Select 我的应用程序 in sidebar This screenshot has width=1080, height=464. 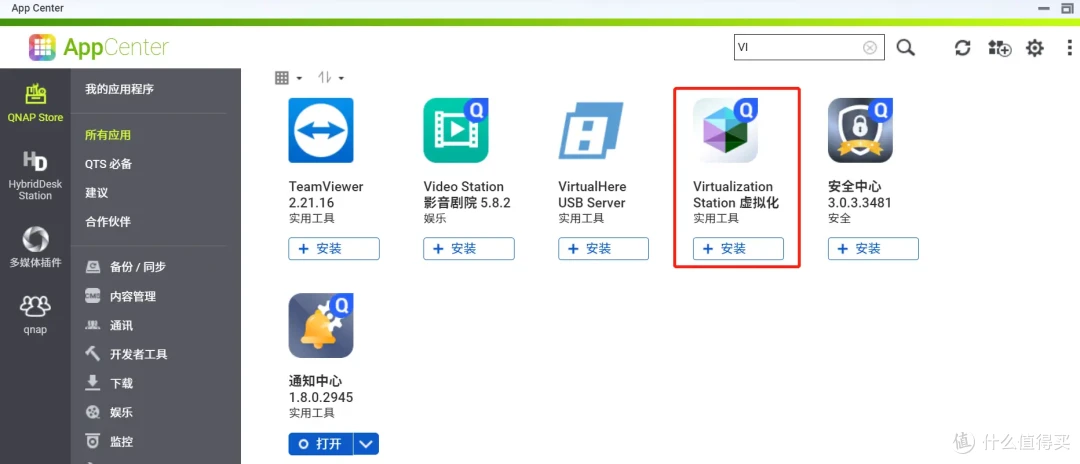click(x=119, y=89)
